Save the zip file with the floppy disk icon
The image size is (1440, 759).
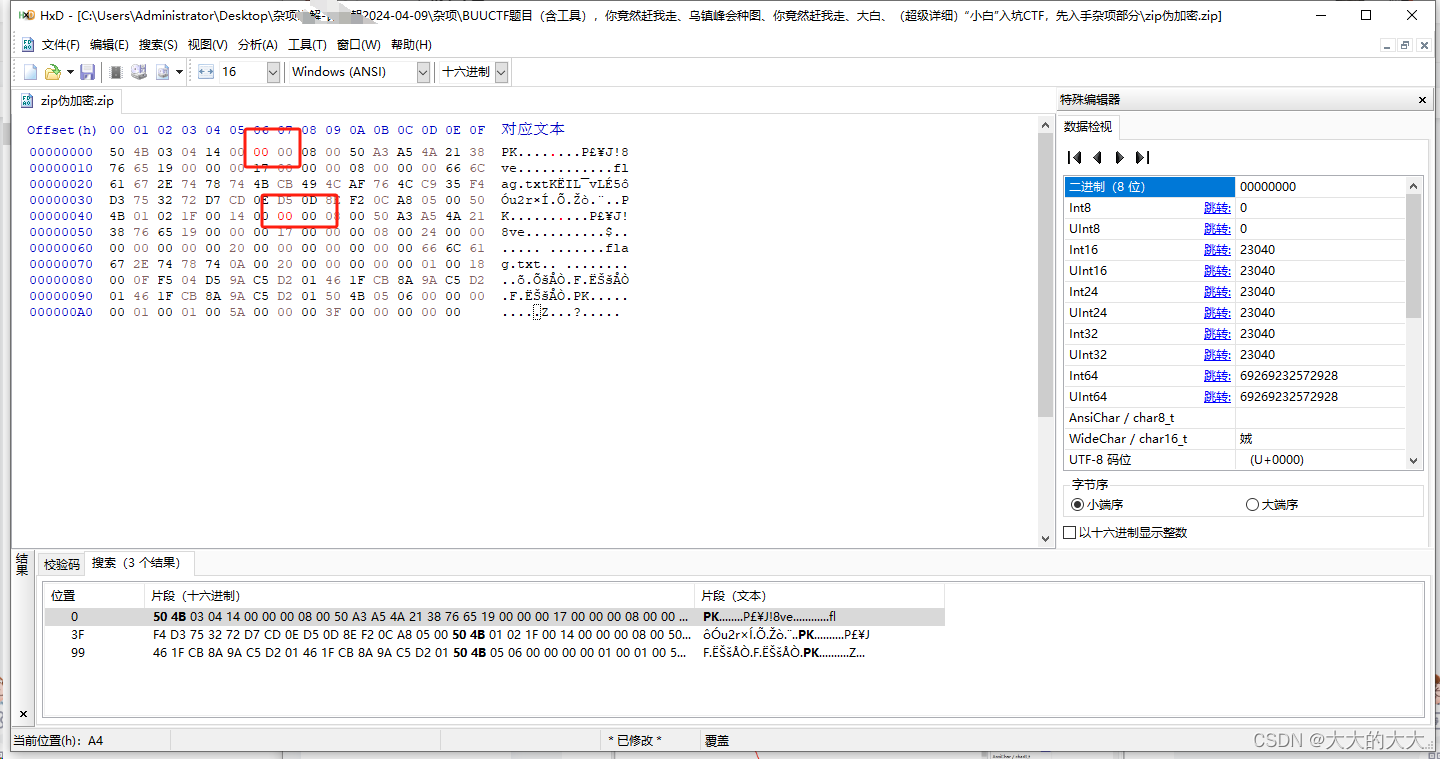[x=88, y=71]
